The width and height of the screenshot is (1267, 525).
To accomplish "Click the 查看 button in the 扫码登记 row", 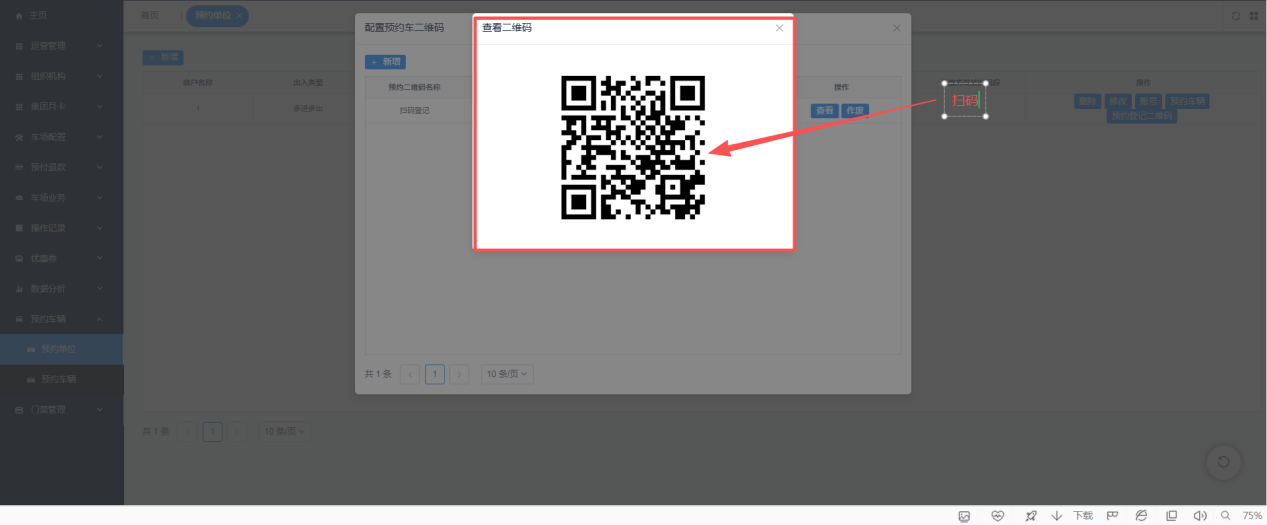I will 824,111.
